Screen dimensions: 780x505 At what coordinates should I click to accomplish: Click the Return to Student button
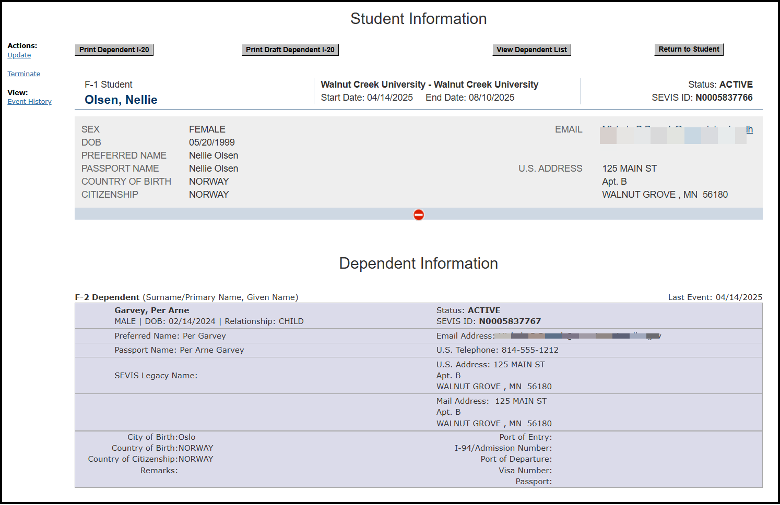tap(688, 49)
